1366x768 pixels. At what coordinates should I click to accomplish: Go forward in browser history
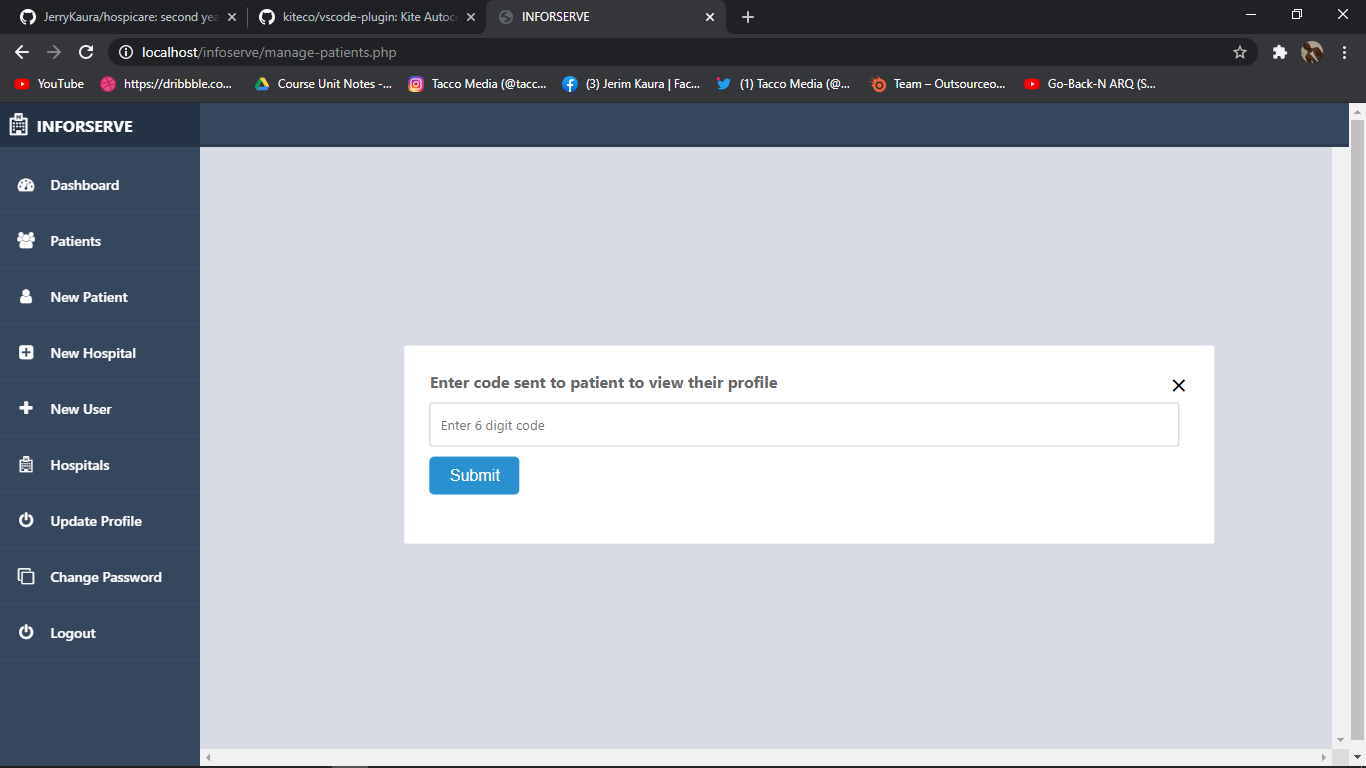[54, 52]
